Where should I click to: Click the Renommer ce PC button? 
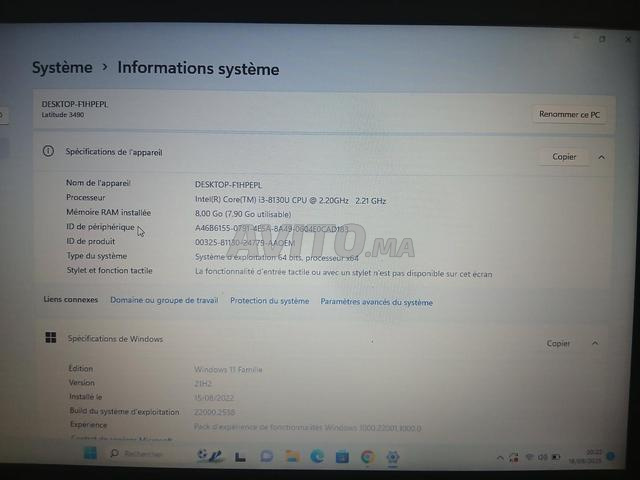click(569, 115)
